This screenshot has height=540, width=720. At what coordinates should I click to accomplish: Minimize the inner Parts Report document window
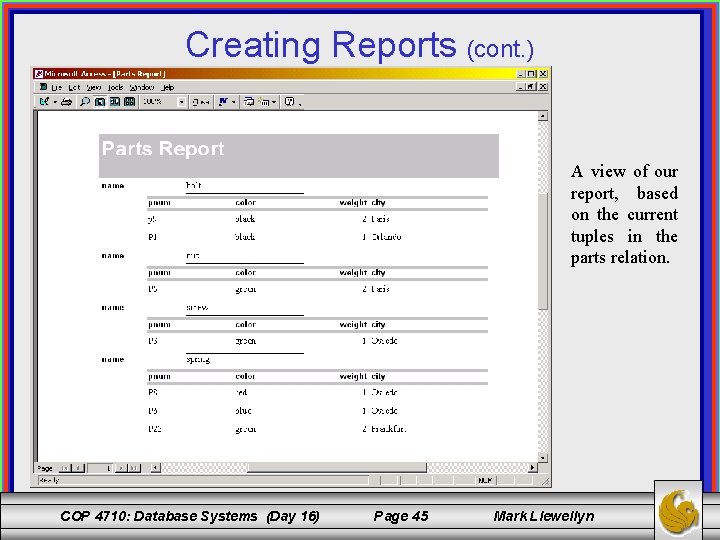click(x=520, y=87)
